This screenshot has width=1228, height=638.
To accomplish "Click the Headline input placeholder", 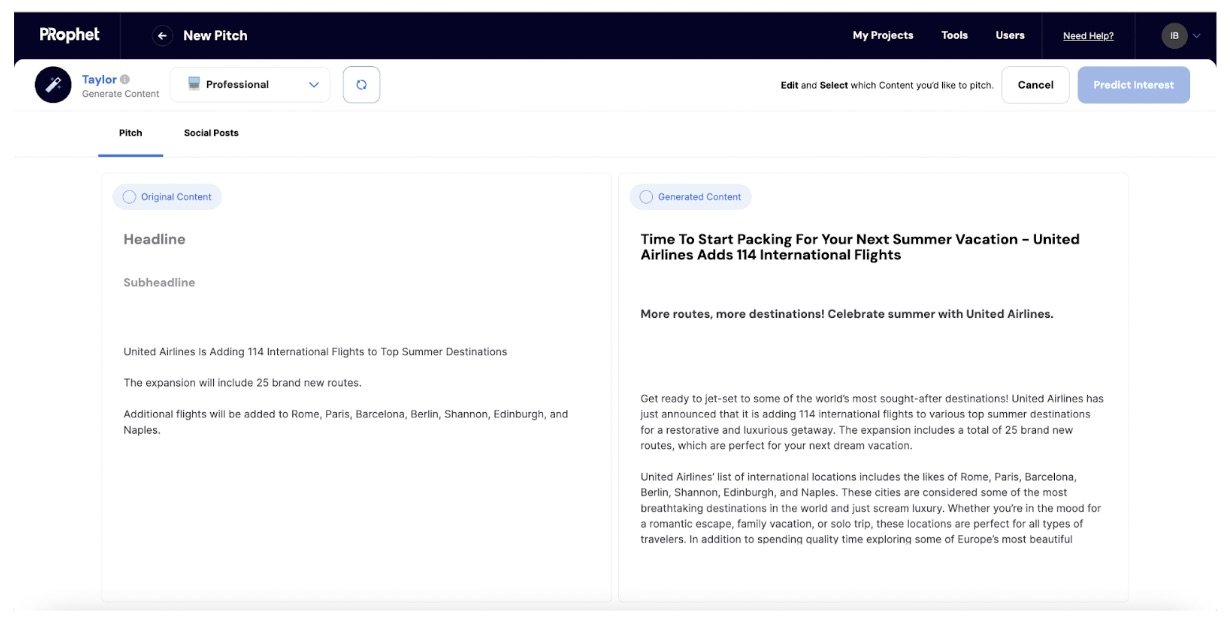I will (x=154, y=239).
